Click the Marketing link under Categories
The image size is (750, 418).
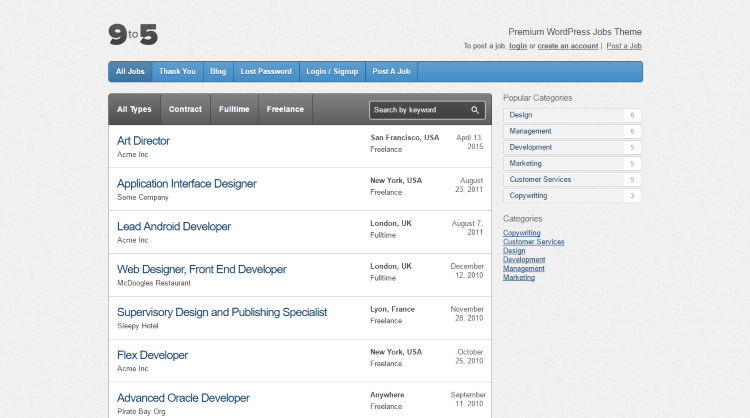pyautogui.click(x=519, y=277)
